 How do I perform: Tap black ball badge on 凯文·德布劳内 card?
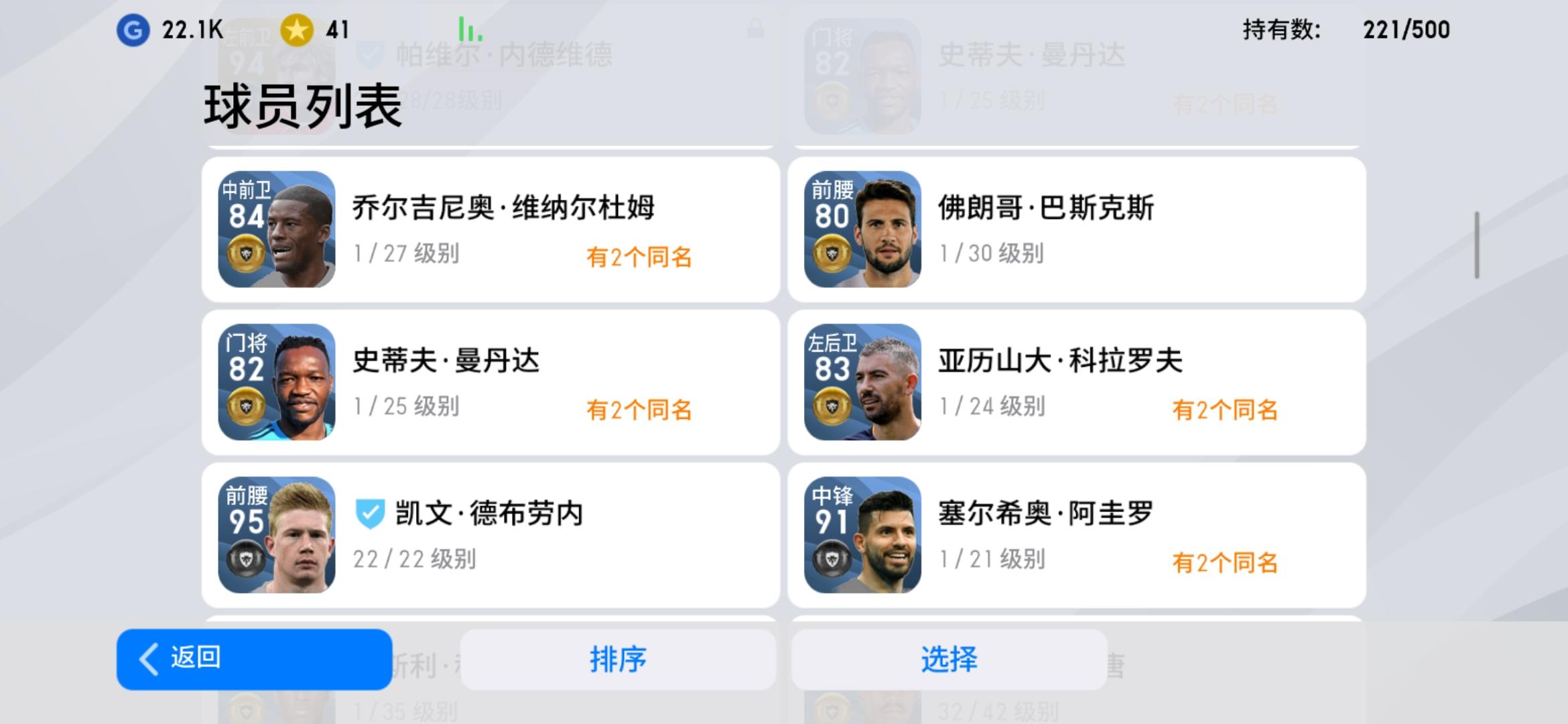(x=246, y=559)
